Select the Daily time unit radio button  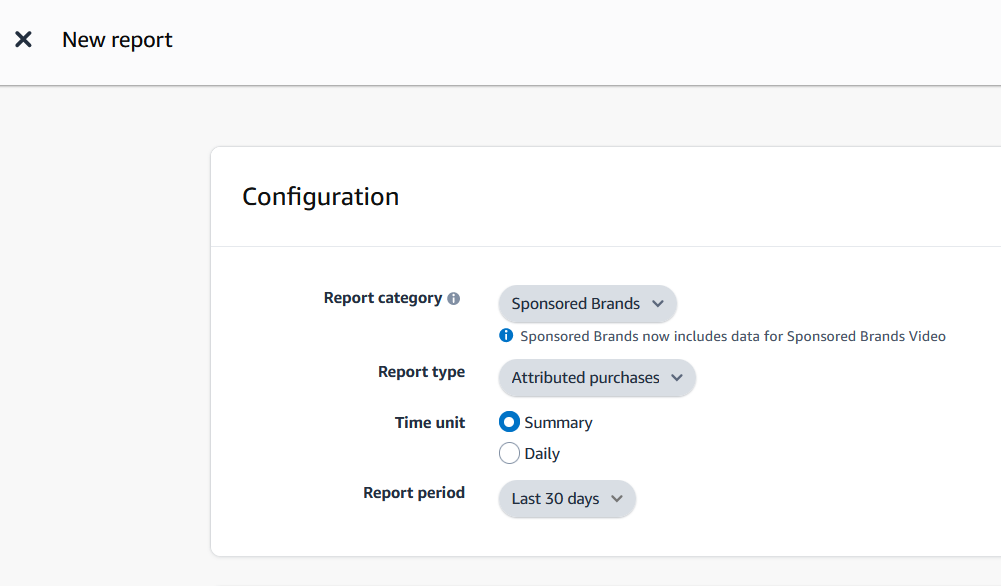click(509, 453)
